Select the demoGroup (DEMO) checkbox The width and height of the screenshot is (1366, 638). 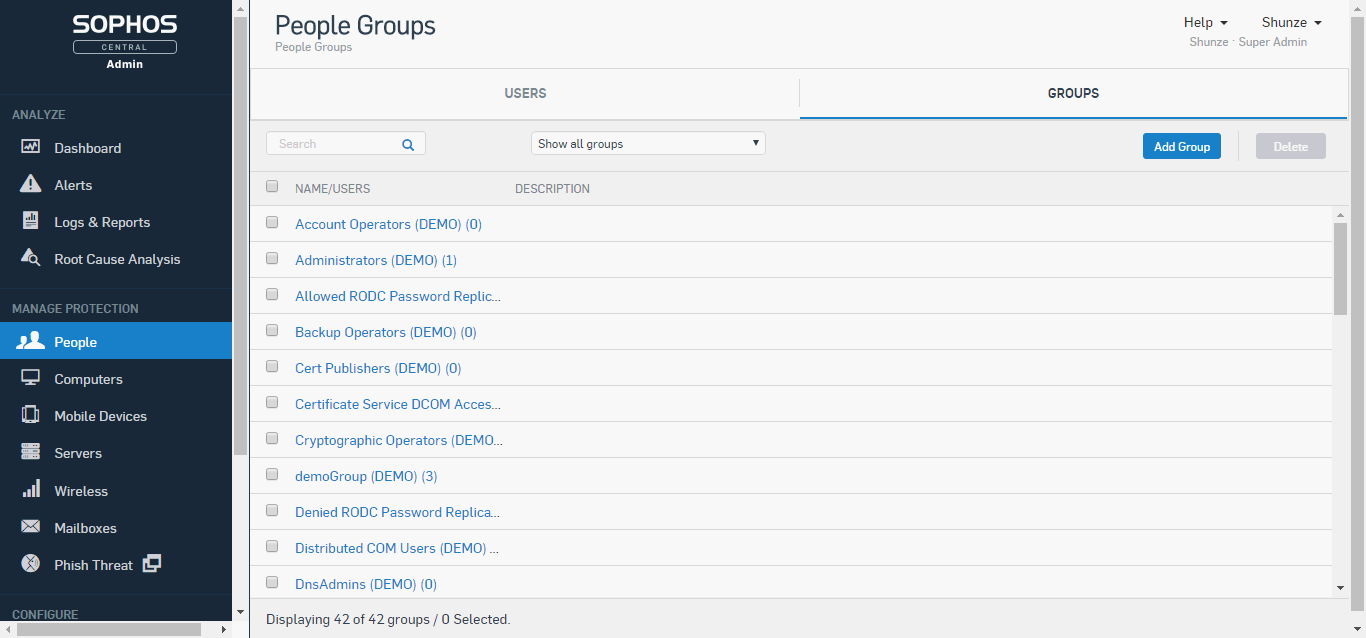pyautogui.click(x=272, y=475)
